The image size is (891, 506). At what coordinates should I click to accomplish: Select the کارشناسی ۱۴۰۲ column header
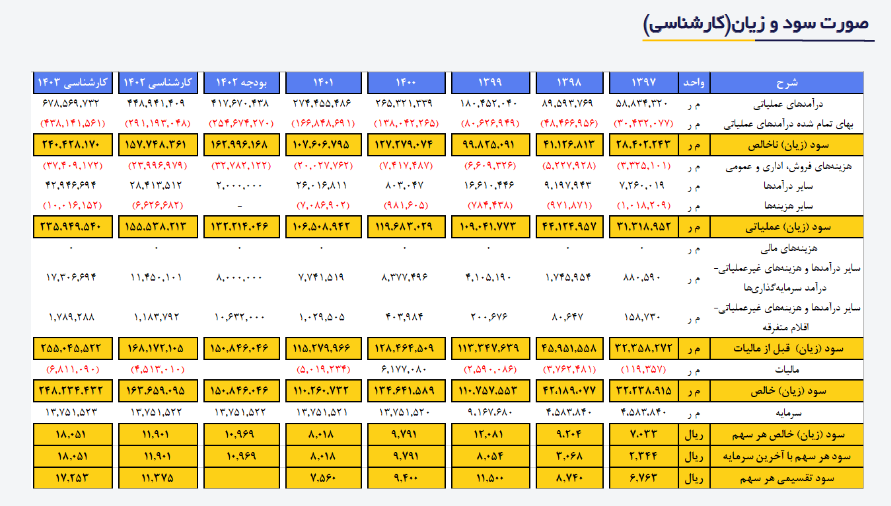(x=158, y=80)
